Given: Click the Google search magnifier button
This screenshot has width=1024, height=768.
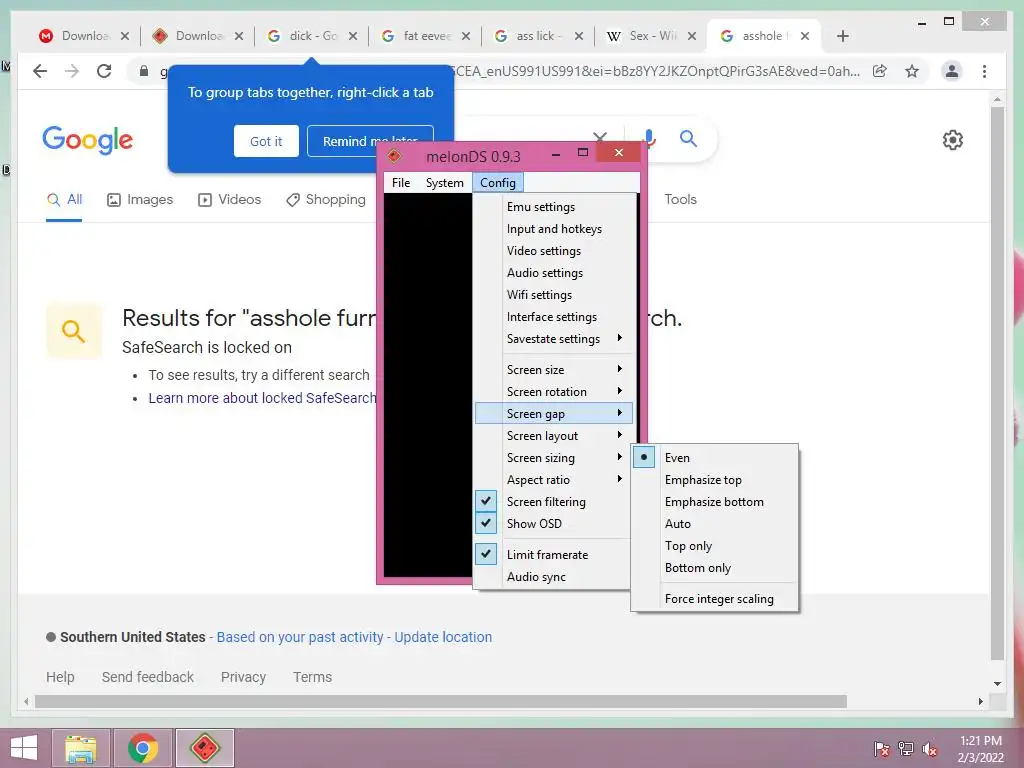Looking at the screenshot, I should click(x=688, y=138).
